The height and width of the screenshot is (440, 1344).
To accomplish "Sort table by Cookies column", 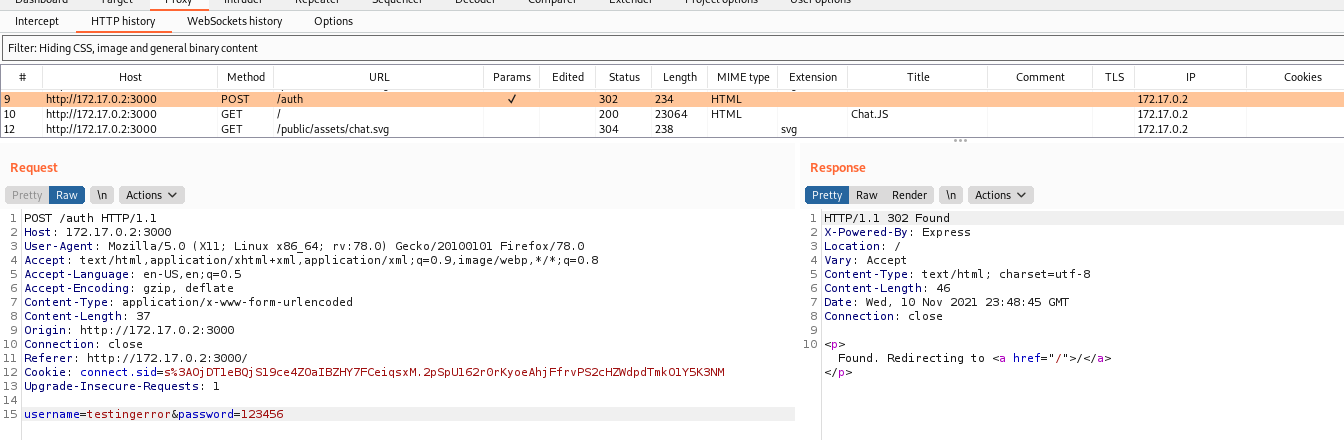I will click(x=1302, y=77).
